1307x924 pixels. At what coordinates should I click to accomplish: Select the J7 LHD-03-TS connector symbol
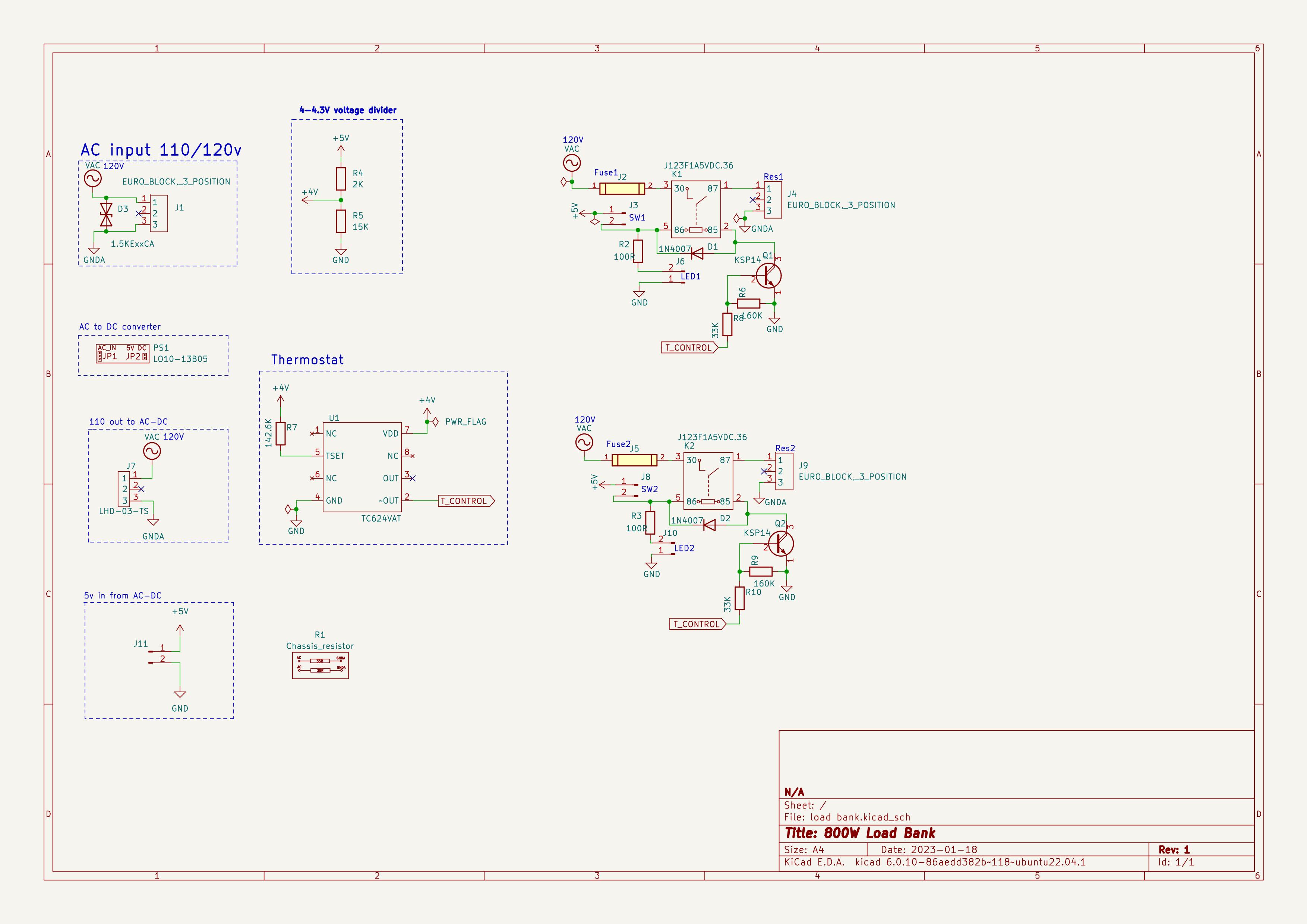point(123,489)
